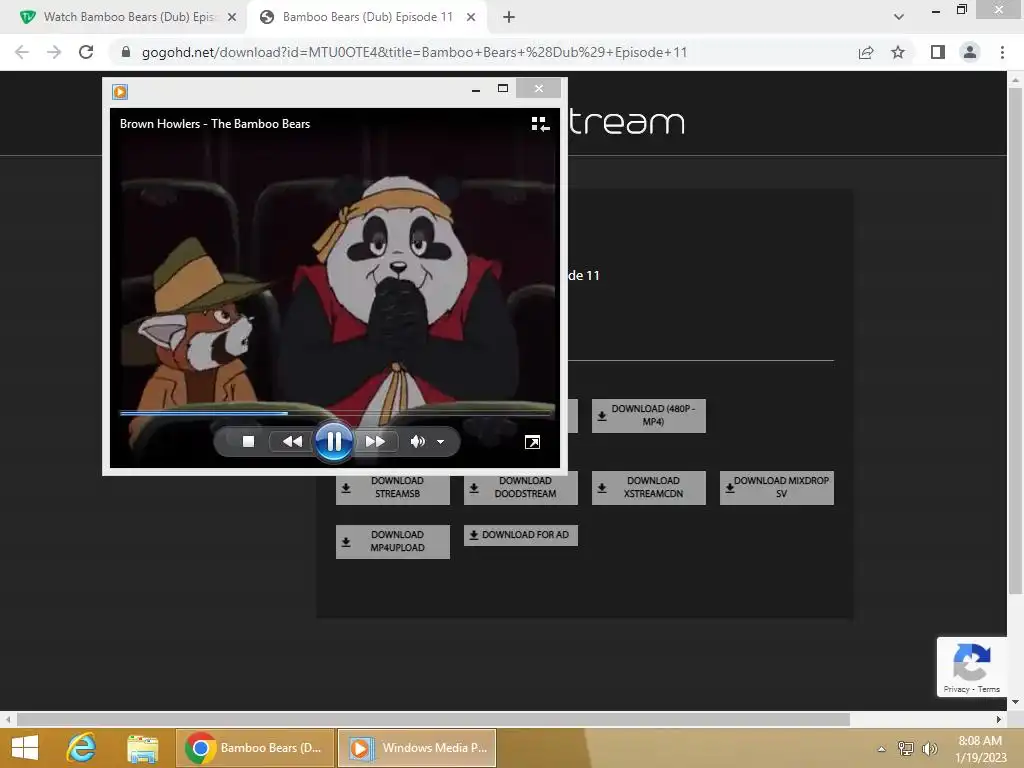This screenshot has height=768, width=1024.
Task: Click the Download For Ad button
Action: [520, 535]
